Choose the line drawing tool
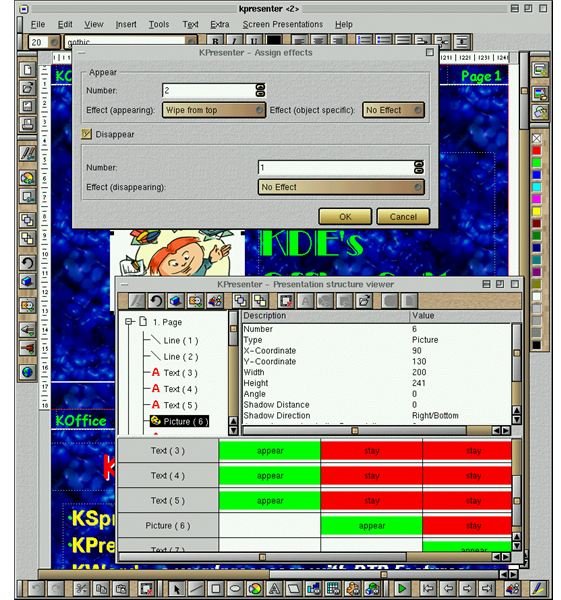Image resolution: width=561 pixels, height=600 pixels. point(196,588)
